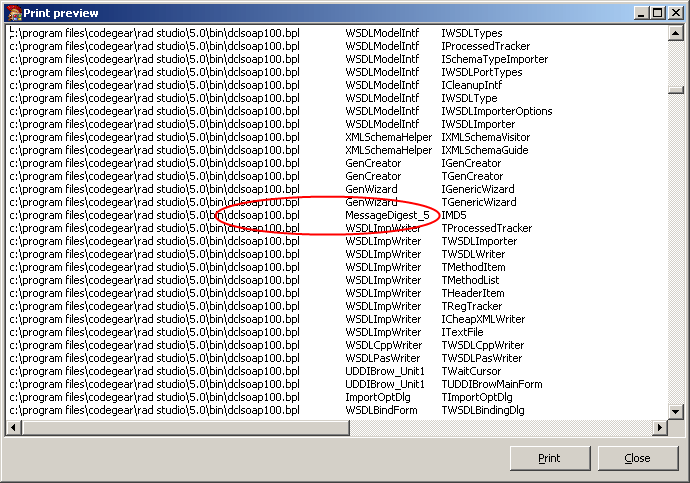Select the IWSDLTypes entry
This screenshot has width=690, height=483.
[x=472, y=33]
